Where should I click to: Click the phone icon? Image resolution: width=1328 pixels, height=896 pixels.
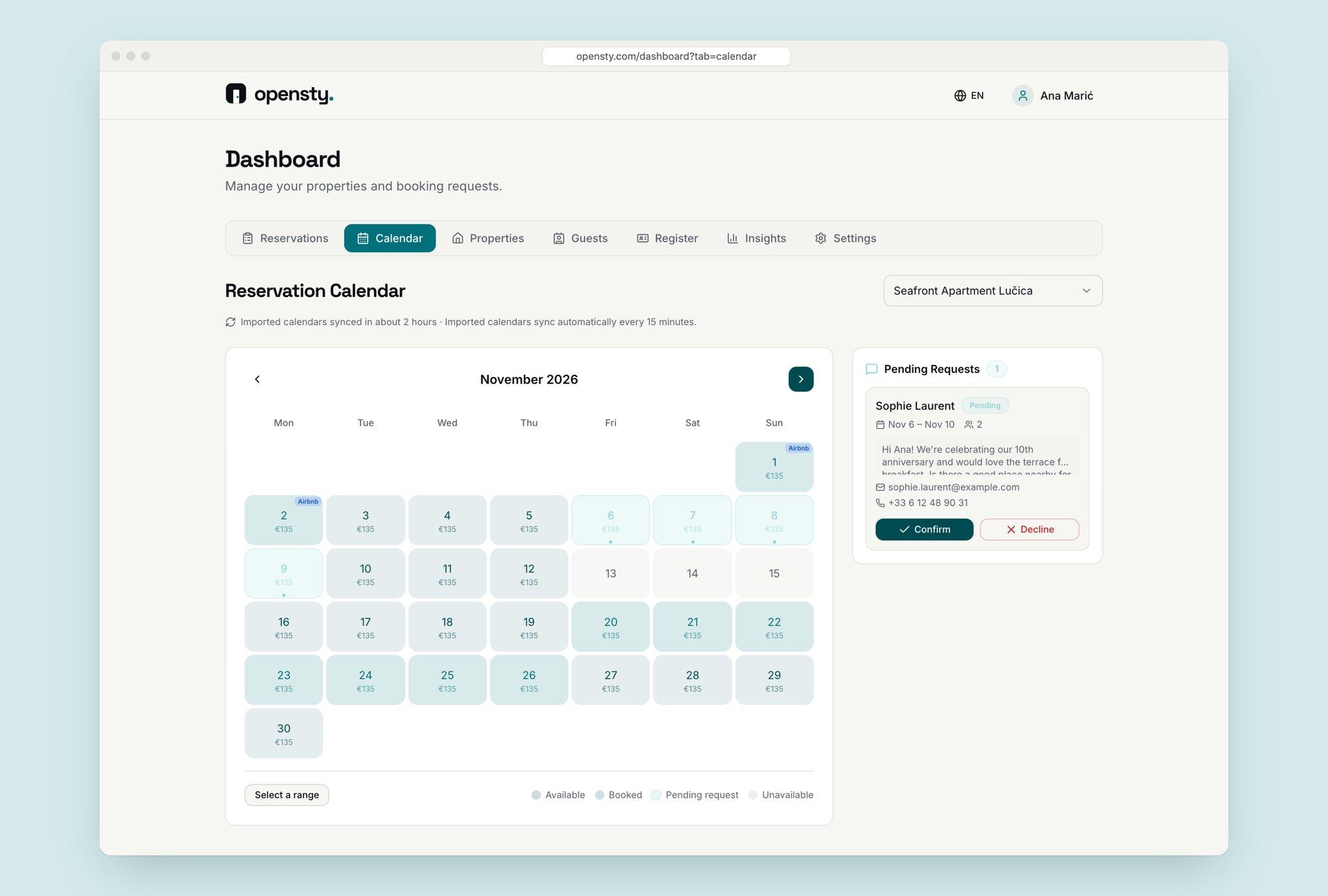pos(880,503)
